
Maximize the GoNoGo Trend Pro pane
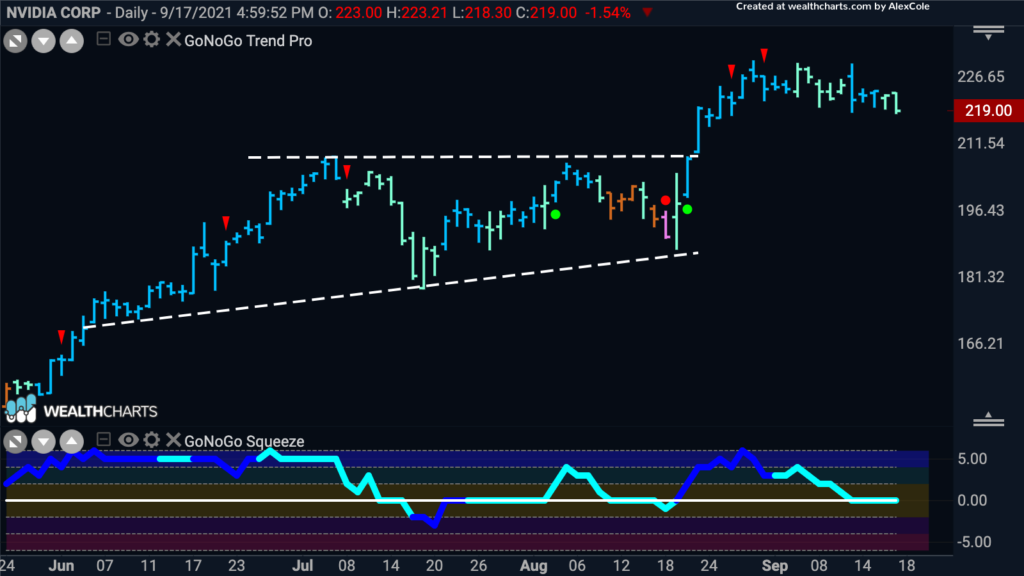[x=15, y=42]
